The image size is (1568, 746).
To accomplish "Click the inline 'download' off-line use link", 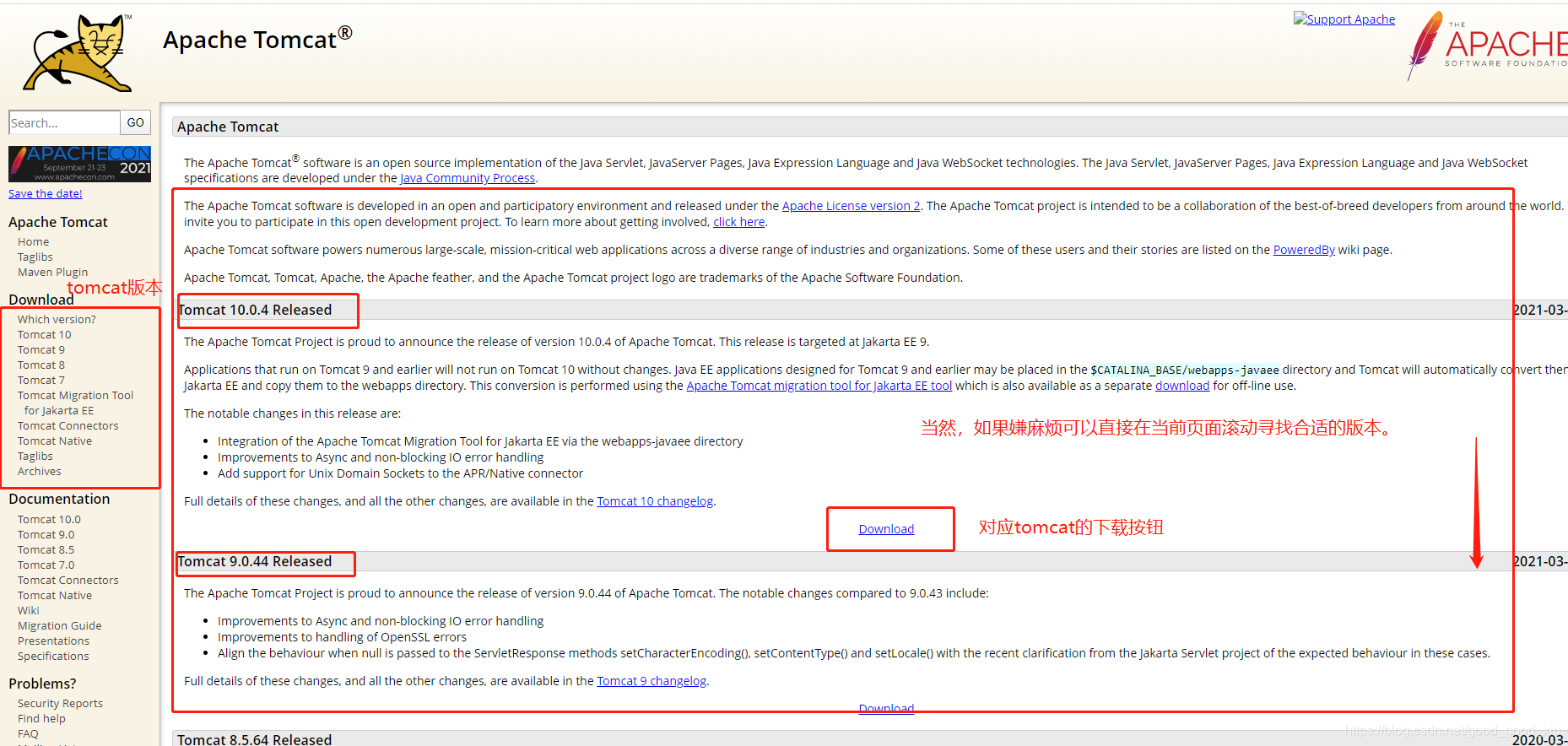I will 1182,386.
